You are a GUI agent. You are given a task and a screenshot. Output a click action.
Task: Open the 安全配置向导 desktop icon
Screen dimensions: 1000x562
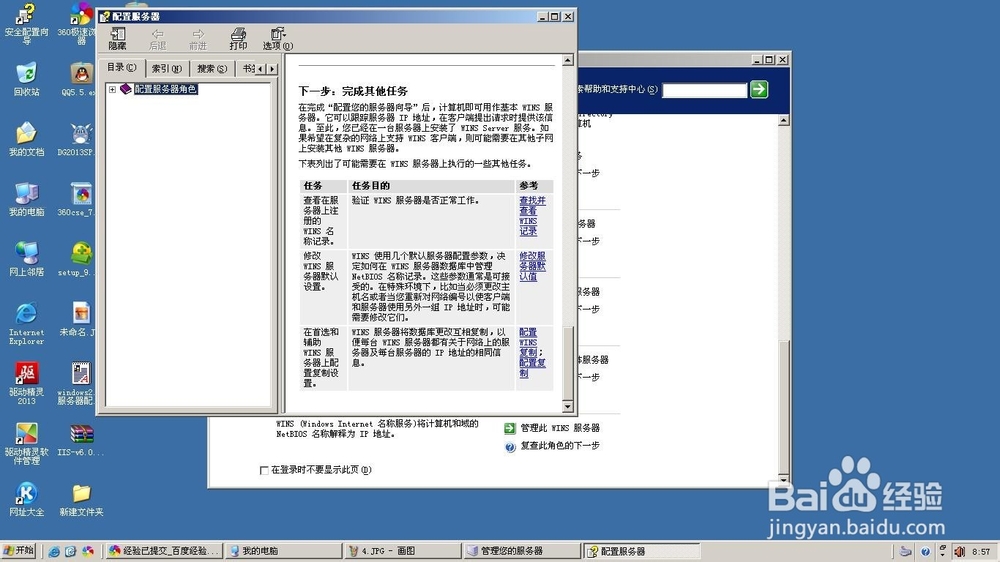(x=26, y=22)
